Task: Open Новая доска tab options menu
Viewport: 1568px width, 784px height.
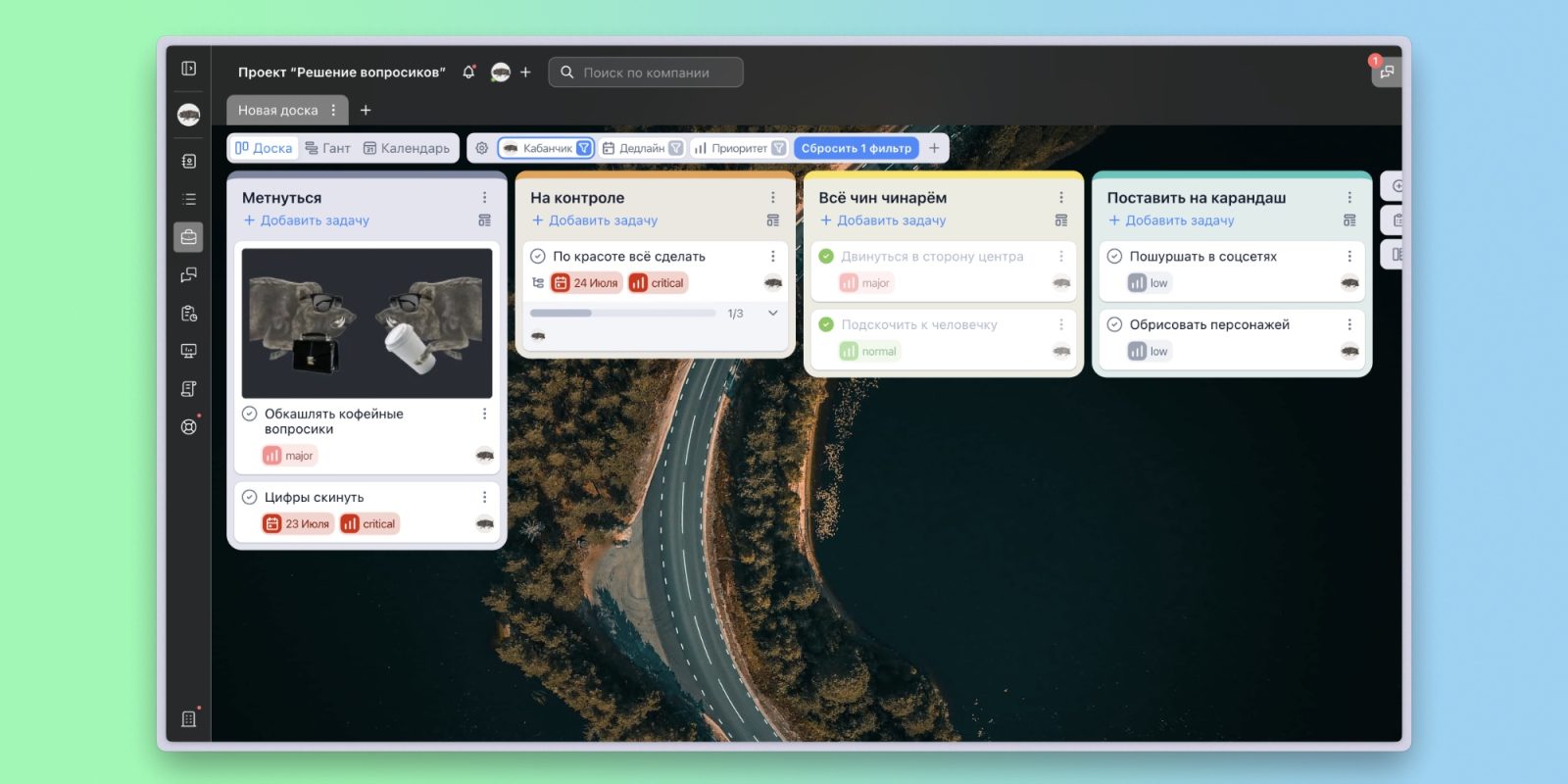Action: click(333, 111)
